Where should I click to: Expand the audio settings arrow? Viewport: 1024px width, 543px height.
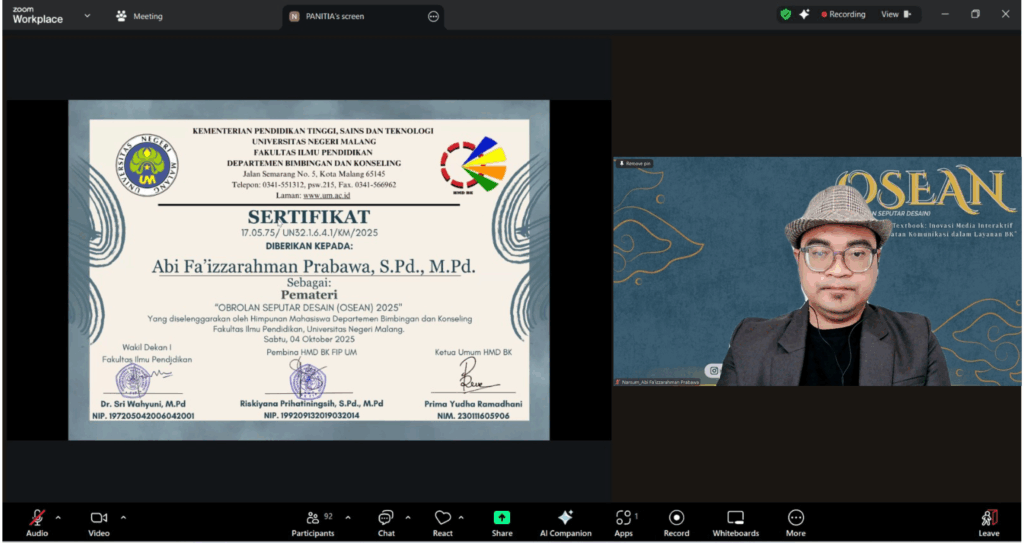(x=58, y=517)
